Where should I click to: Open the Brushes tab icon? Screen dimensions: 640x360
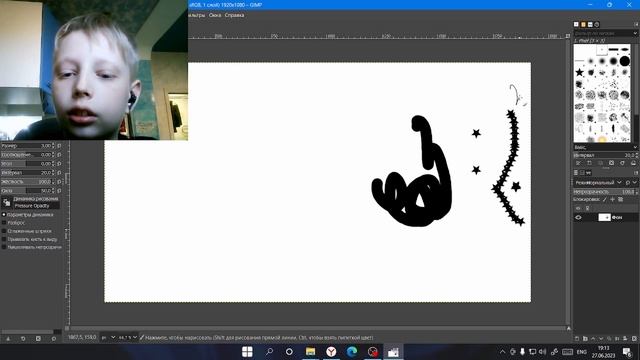[x=576, y=24]
